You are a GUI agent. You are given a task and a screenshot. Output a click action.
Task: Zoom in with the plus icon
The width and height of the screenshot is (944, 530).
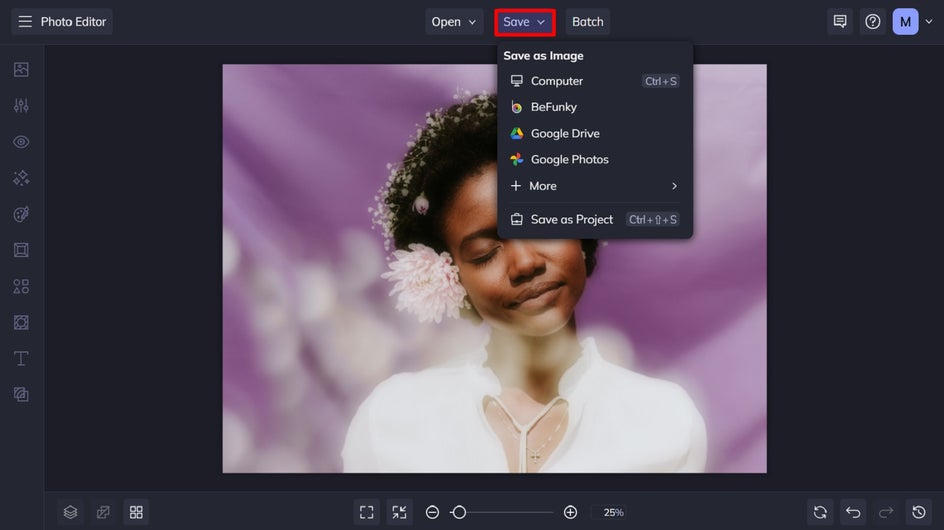click(x=570, y=512)
